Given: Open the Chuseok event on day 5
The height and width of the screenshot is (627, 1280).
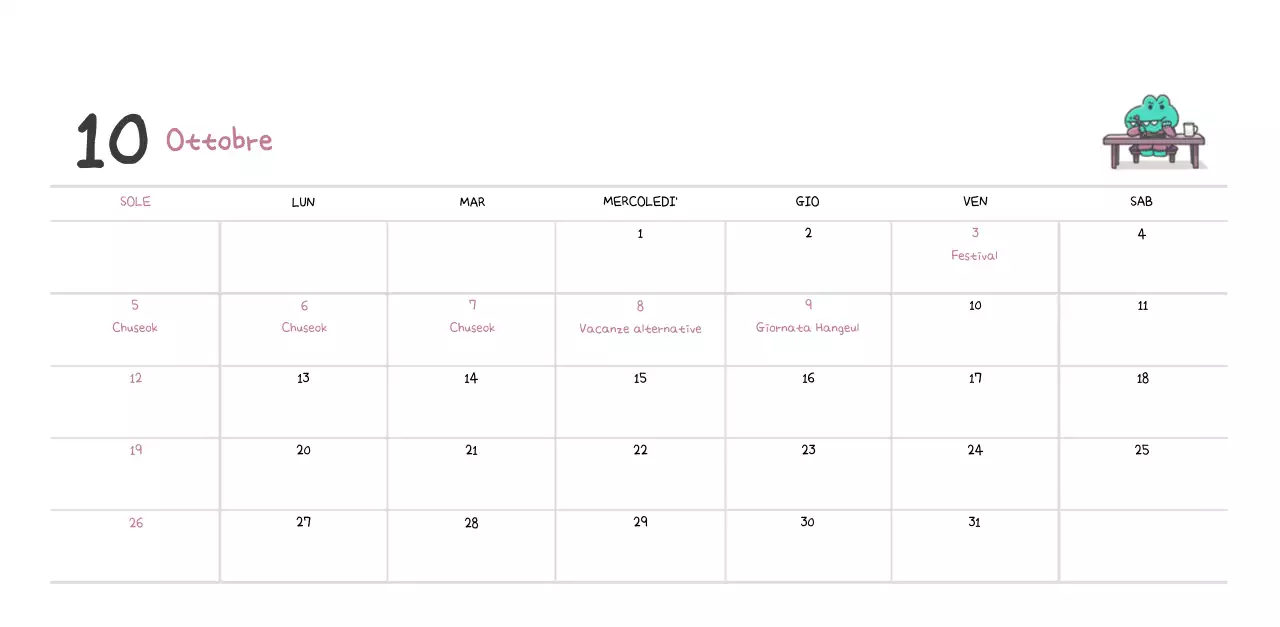Looking at the screenshot, I should [135, 328].
